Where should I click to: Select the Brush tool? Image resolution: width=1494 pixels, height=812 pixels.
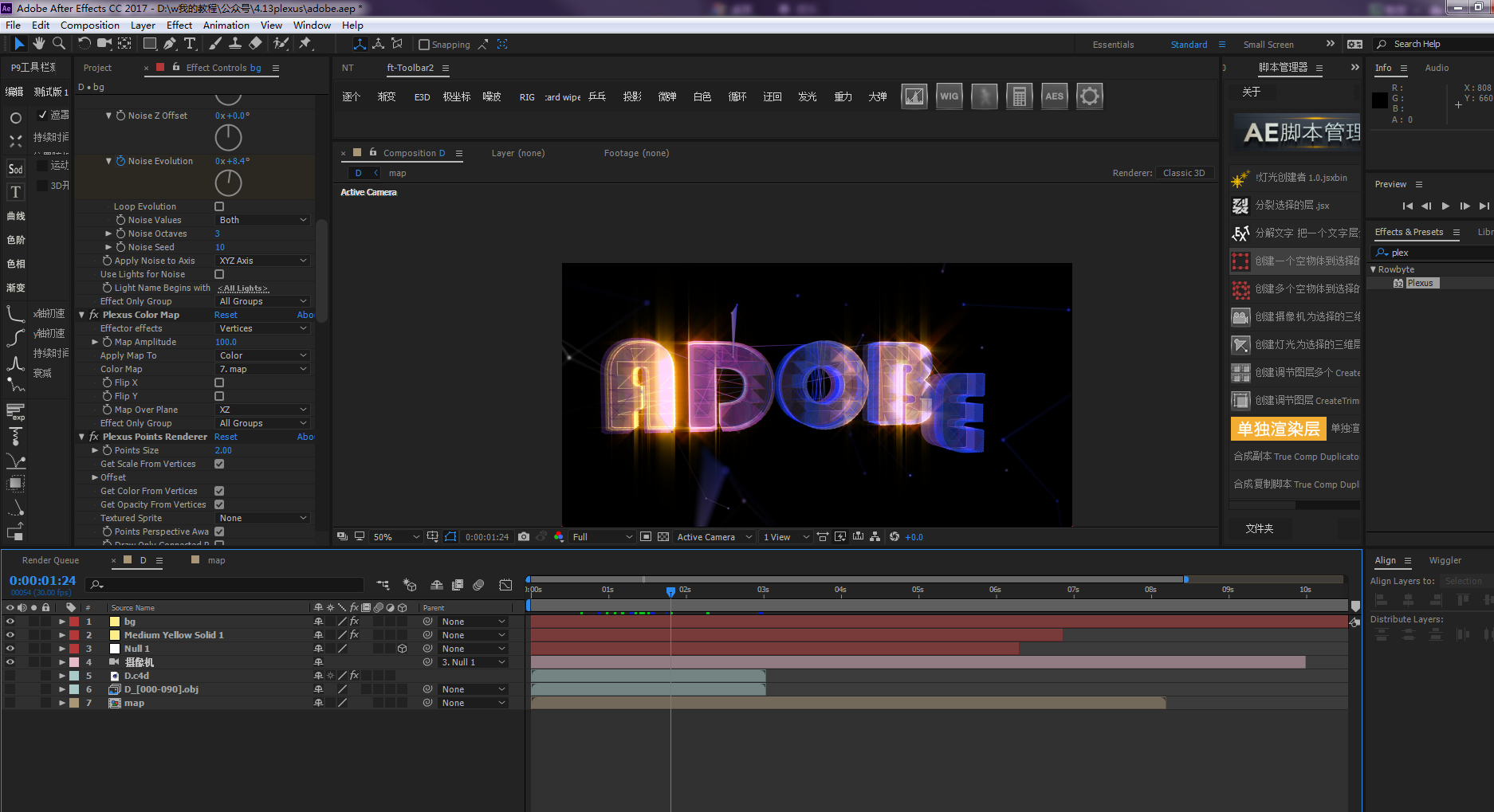click(215, 44)
